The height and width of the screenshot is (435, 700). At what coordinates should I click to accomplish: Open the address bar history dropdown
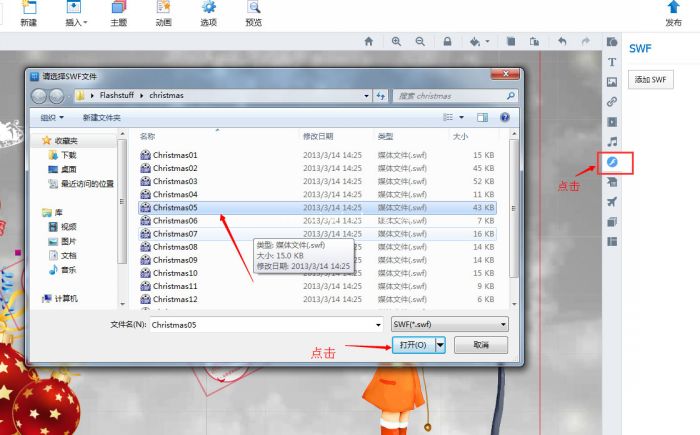(366, 96)
